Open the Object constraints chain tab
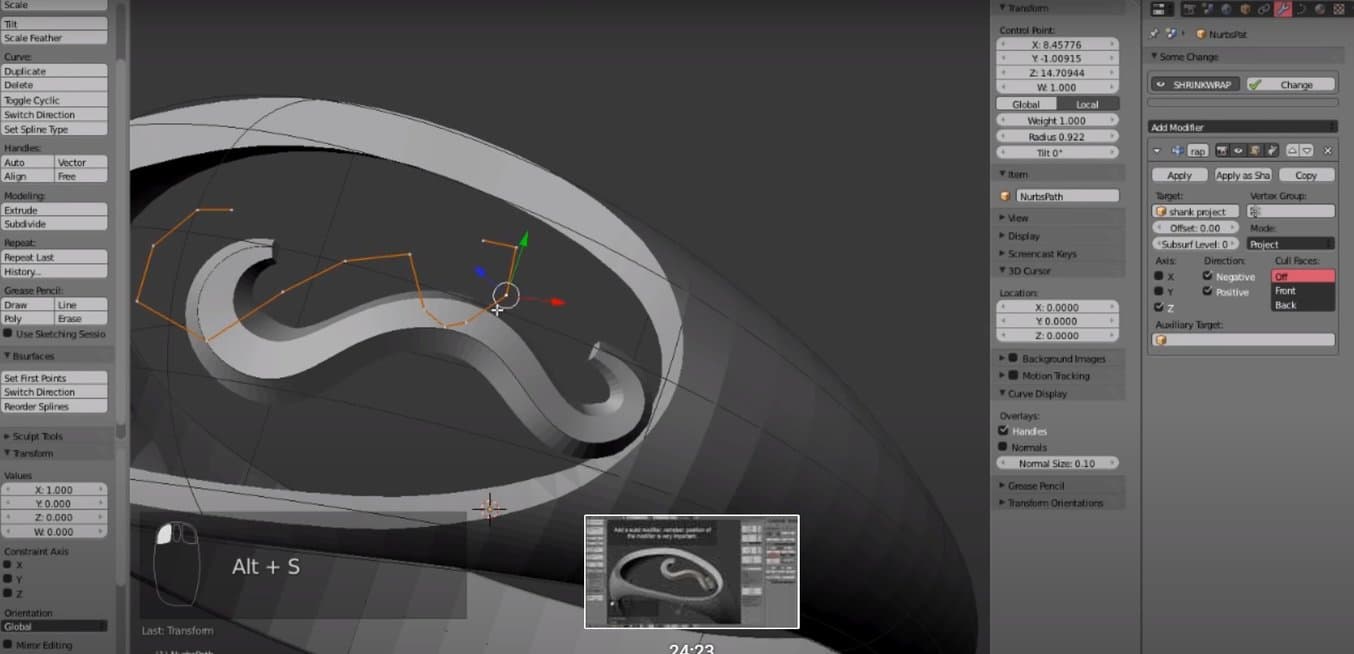1354x654 pixels. 1265,9
